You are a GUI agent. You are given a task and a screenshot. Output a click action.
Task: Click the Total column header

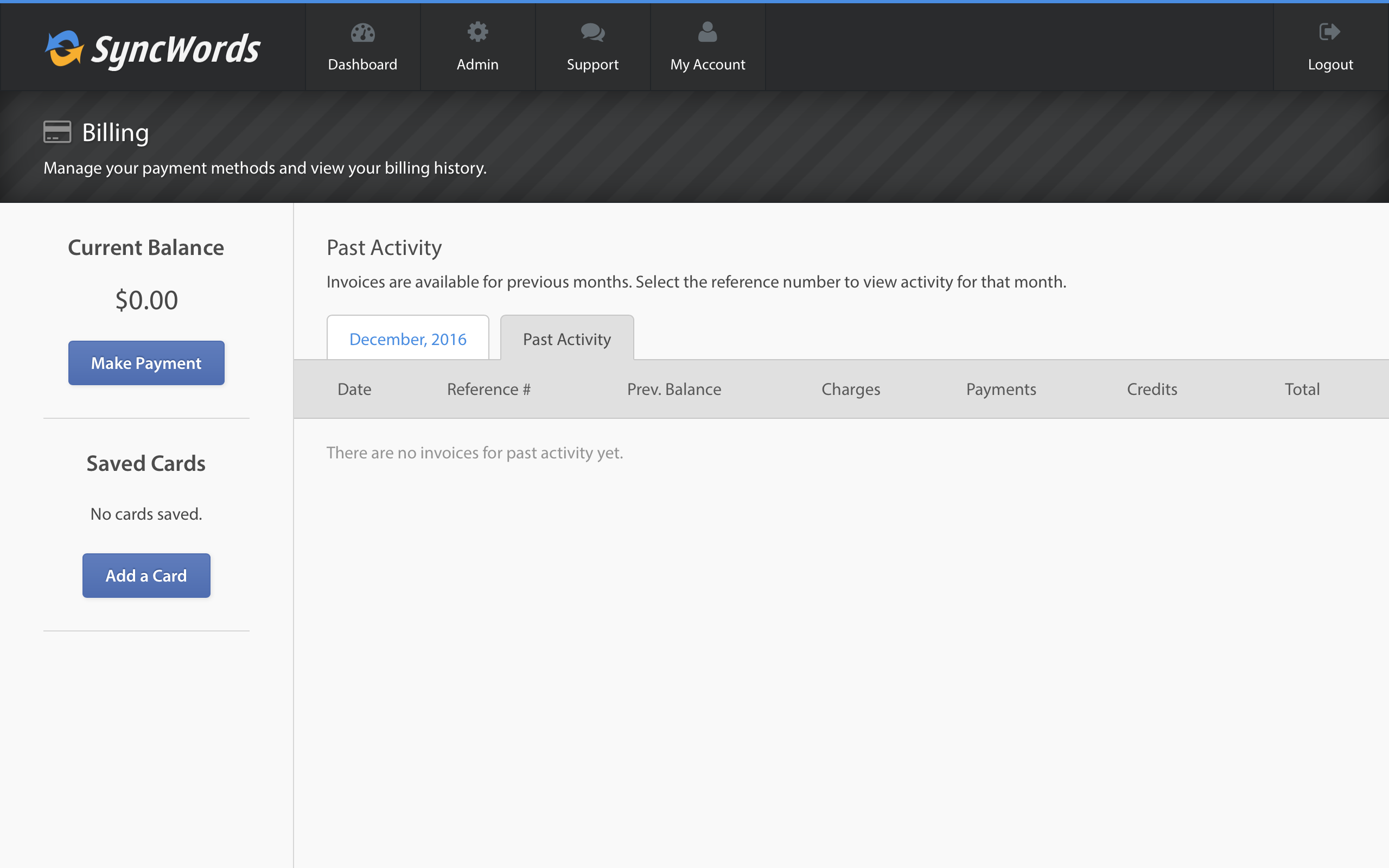point(1302,389)
